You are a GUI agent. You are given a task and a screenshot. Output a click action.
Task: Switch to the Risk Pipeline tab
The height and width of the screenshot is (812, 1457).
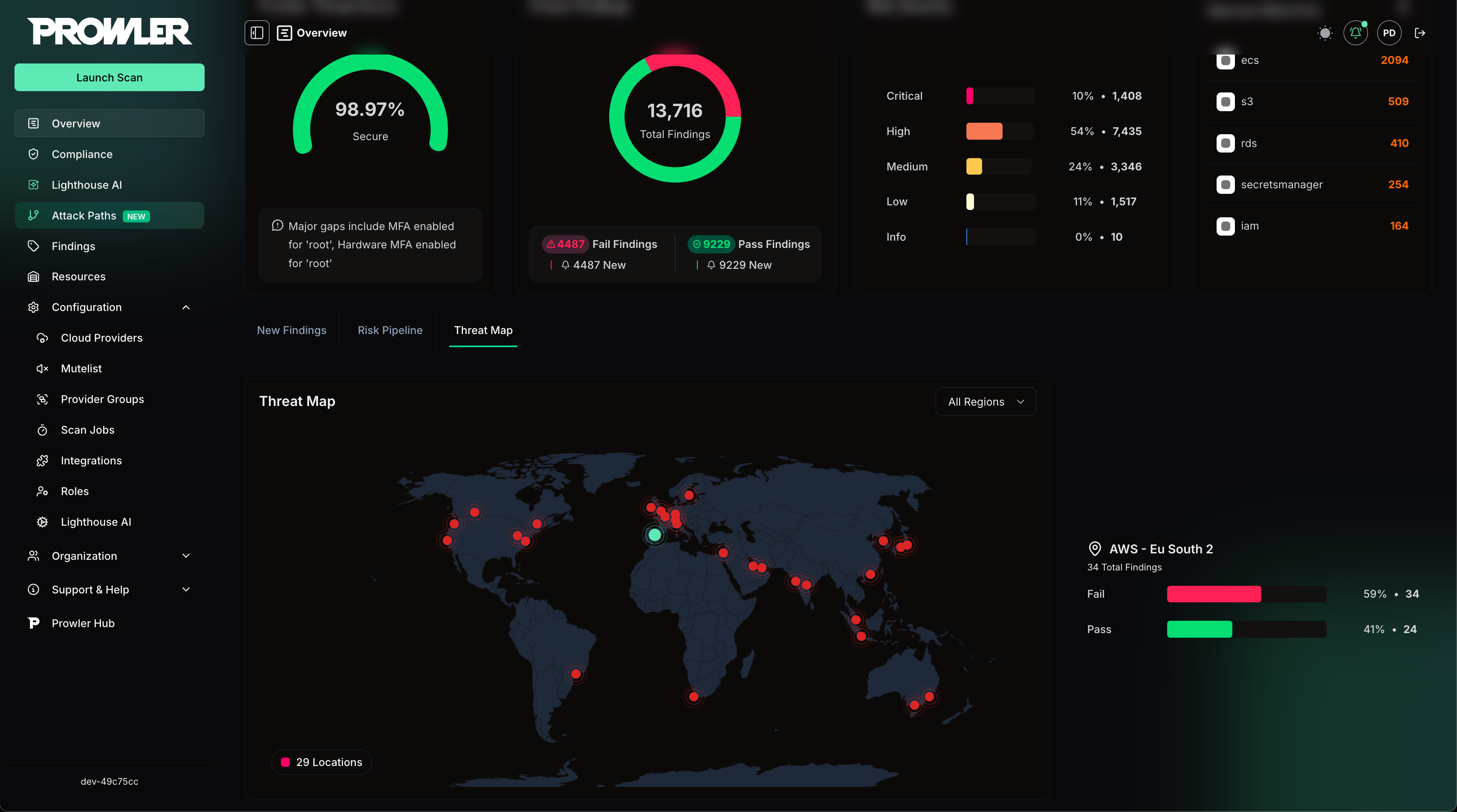[390, 330]
